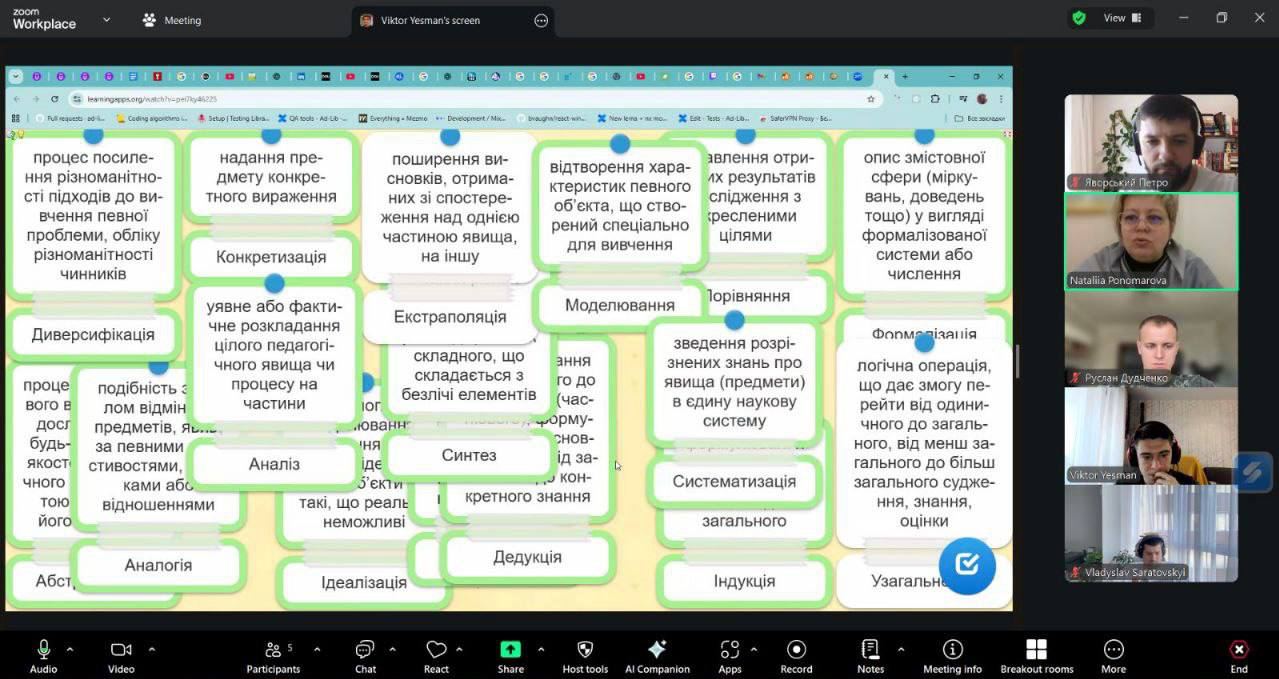Expand audio options arrow next to Audio
The image size is (1279, 679).
coord(70,649)
